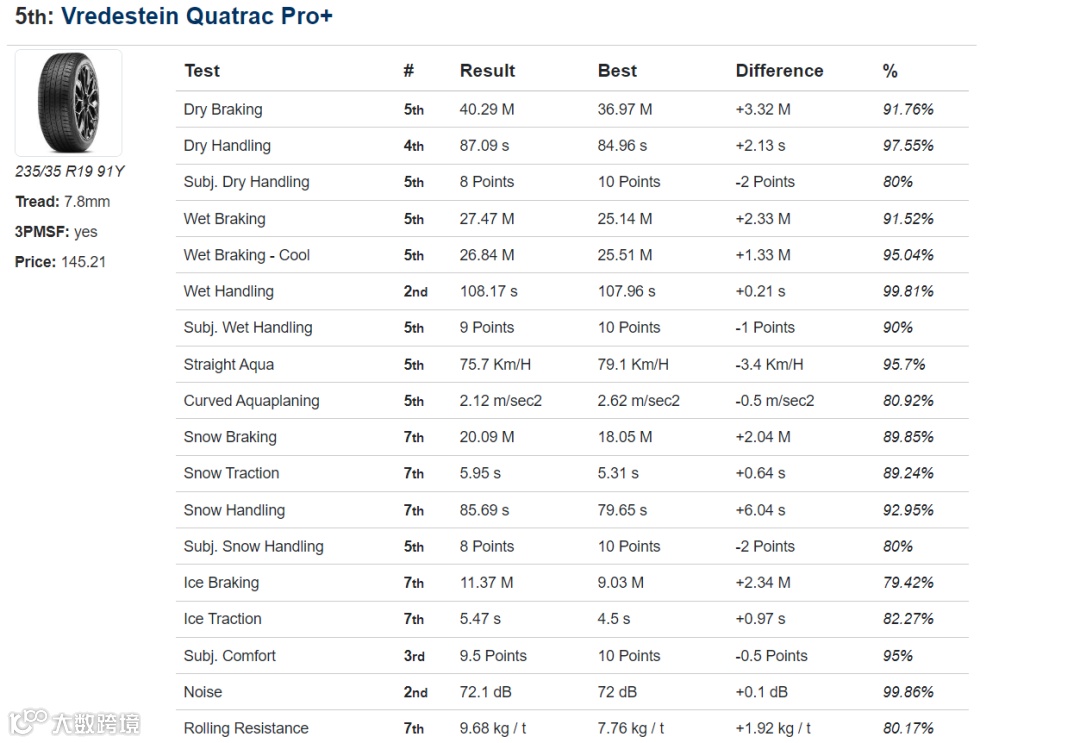This screenshot has width=1080, height=743.
Task: Click the Subj. Comfort test label
Action: 229,656
